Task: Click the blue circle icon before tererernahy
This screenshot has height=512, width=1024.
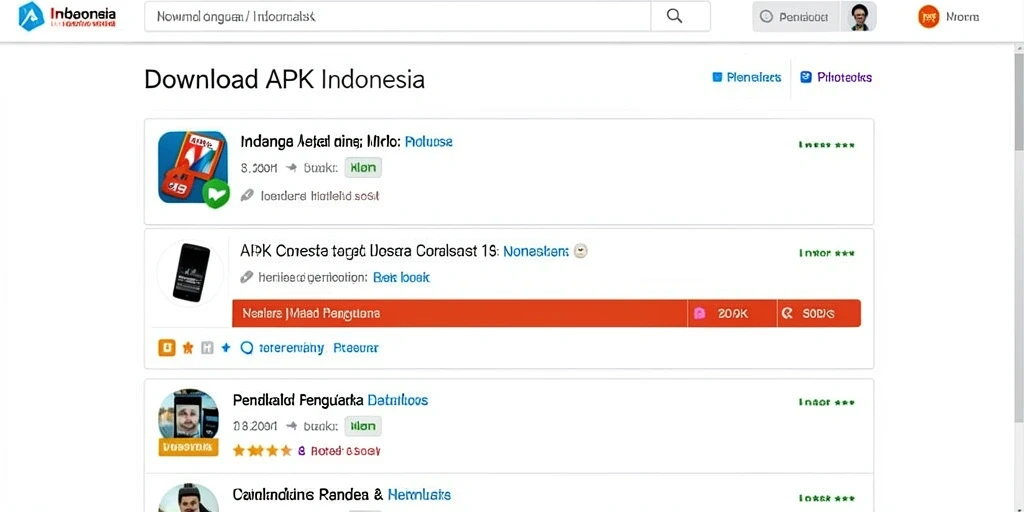Action: [x=247, y=348]
